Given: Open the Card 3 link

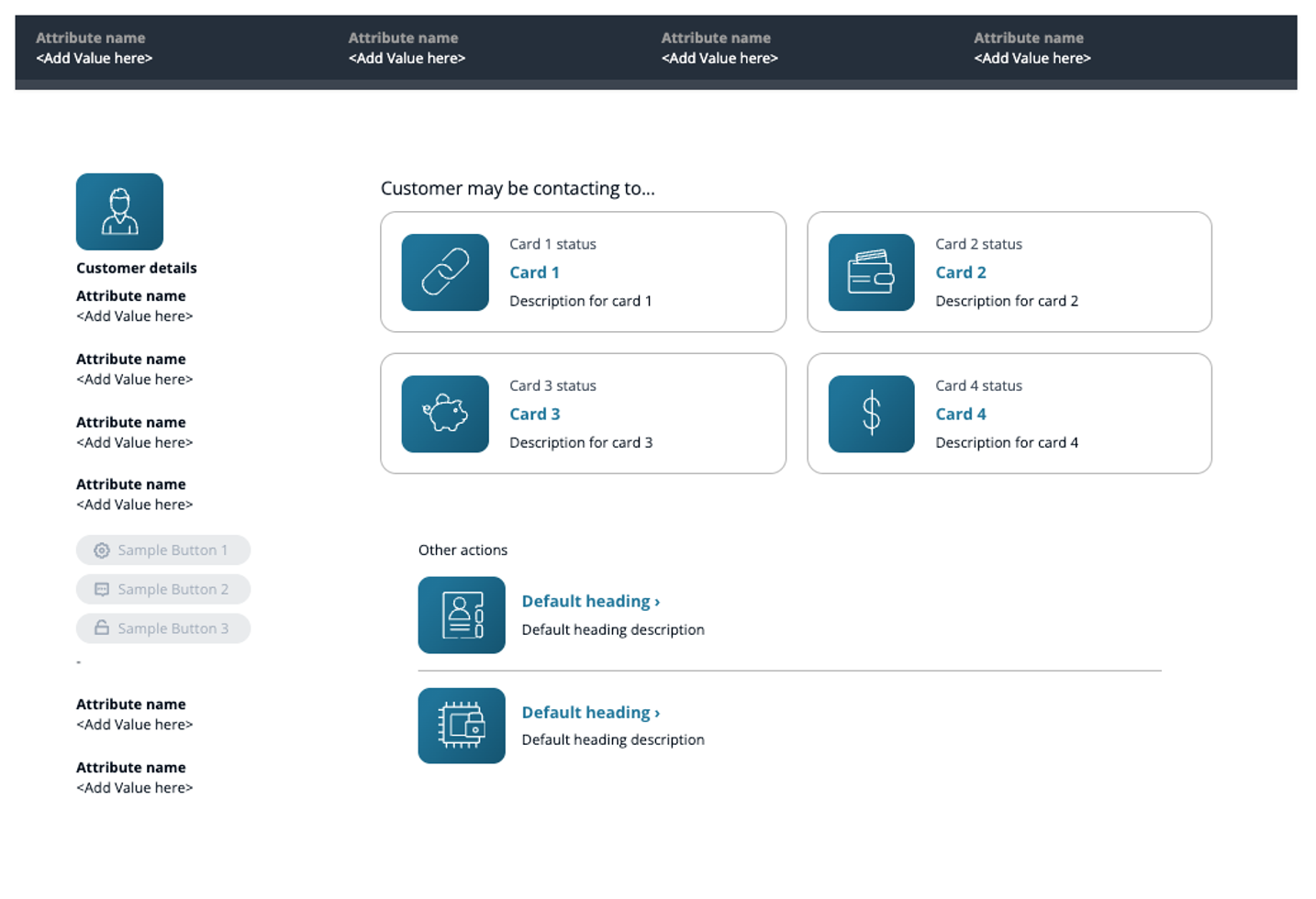Looking at the screenshot, I should 534,414.
